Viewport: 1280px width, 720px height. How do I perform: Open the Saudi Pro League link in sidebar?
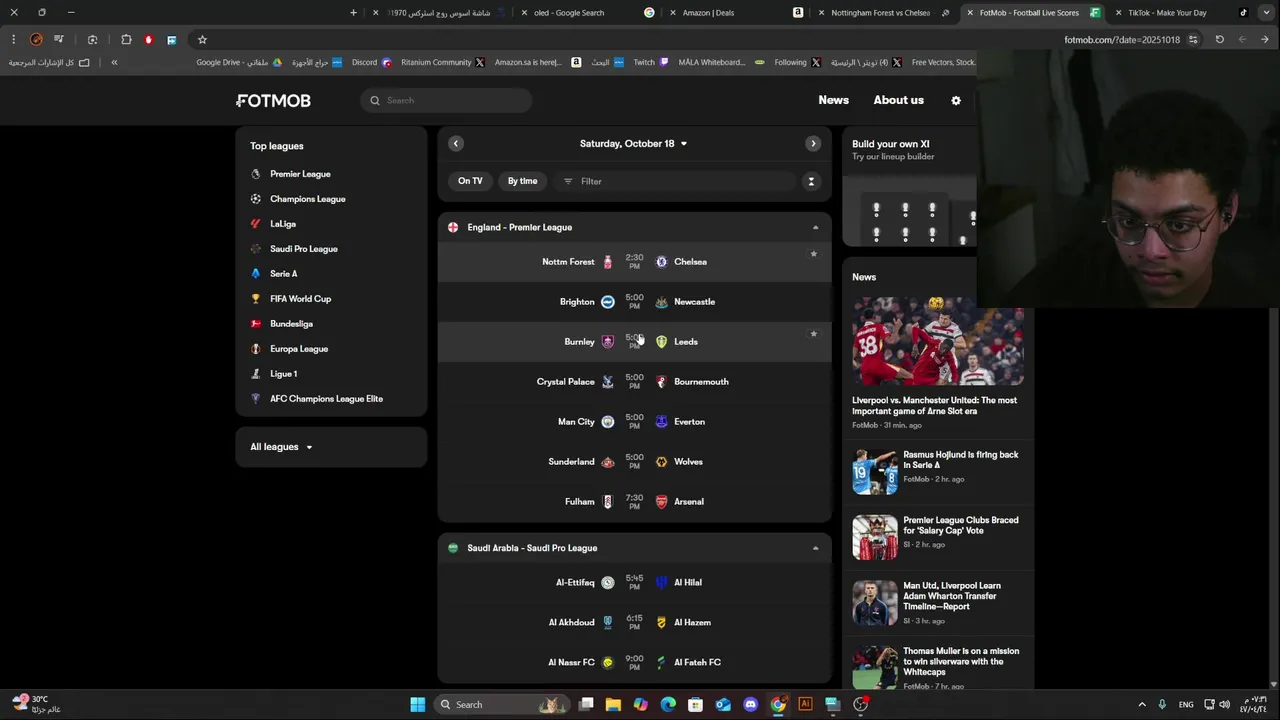pyautogui.click(x=303, y=249)
